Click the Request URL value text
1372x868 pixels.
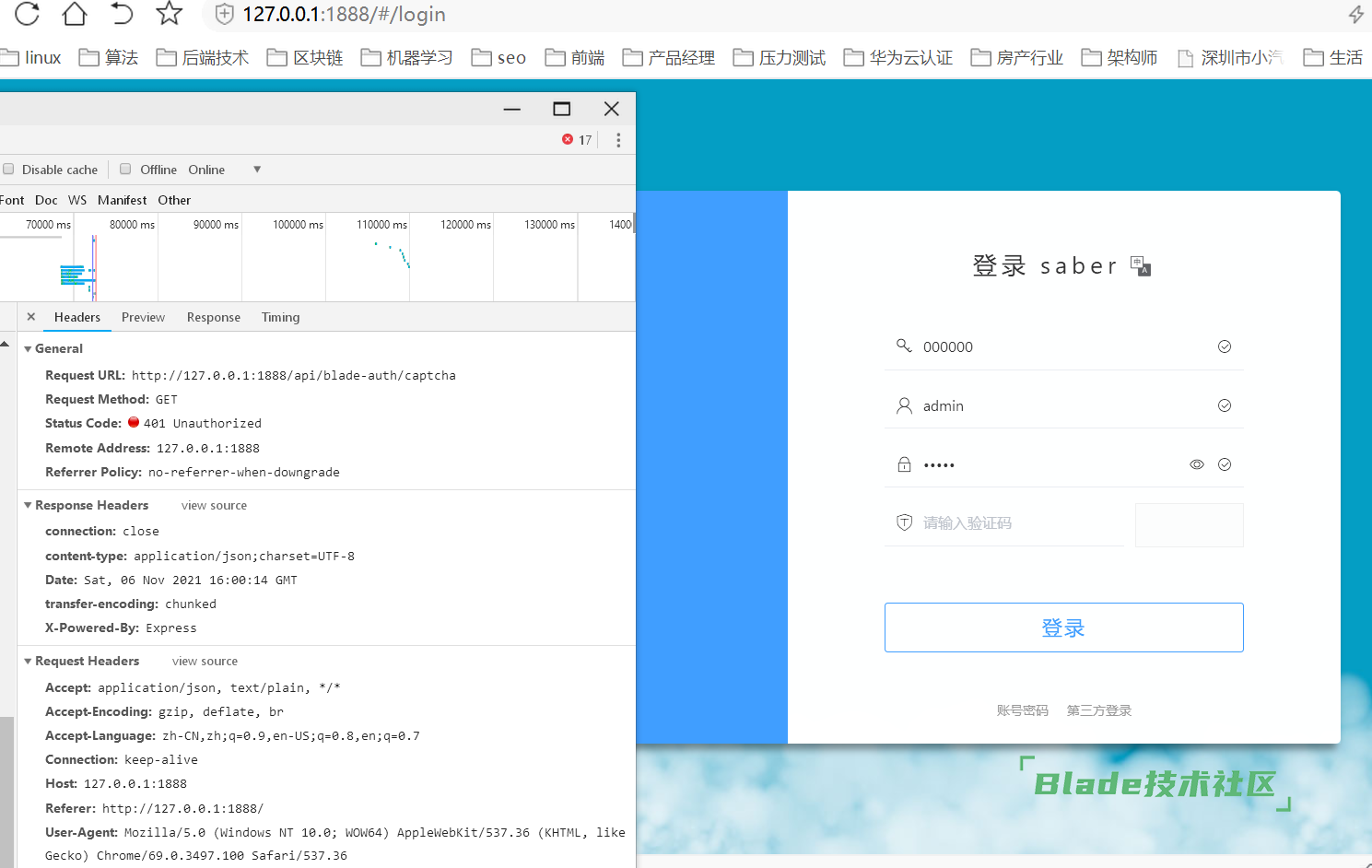[x=294, y=375]
